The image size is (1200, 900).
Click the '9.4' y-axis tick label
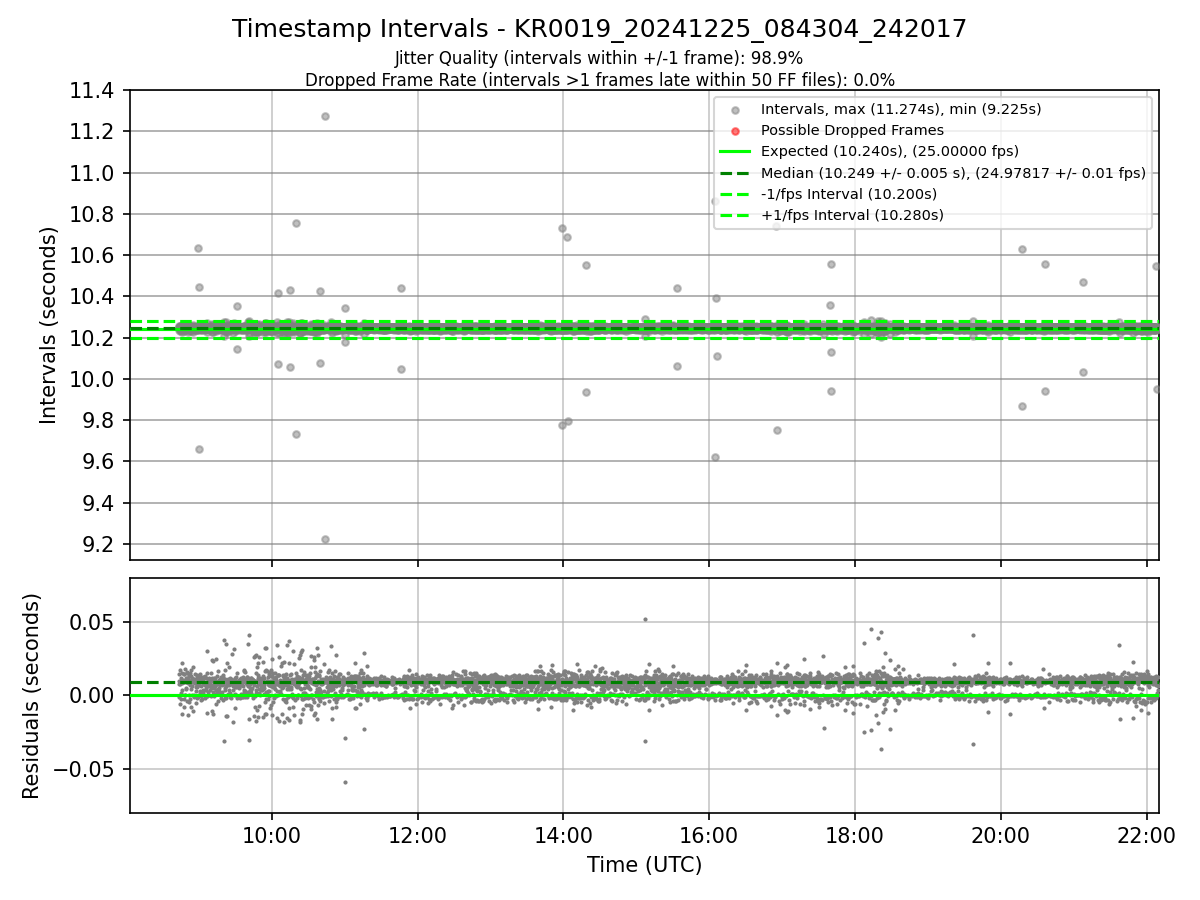click(x=100, y=503)
